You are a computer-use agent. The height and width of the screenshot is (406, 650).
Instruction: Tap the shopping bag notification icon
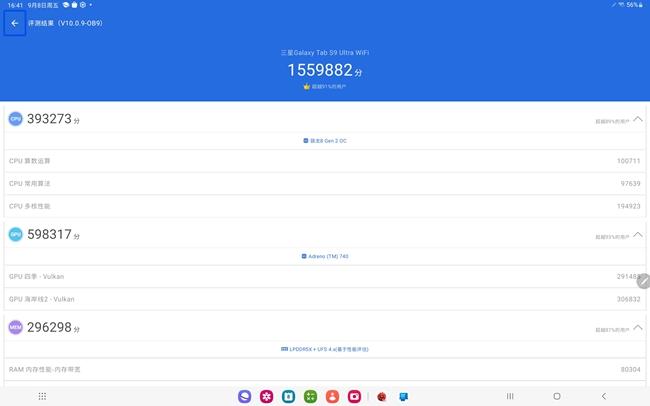point(75,5)
